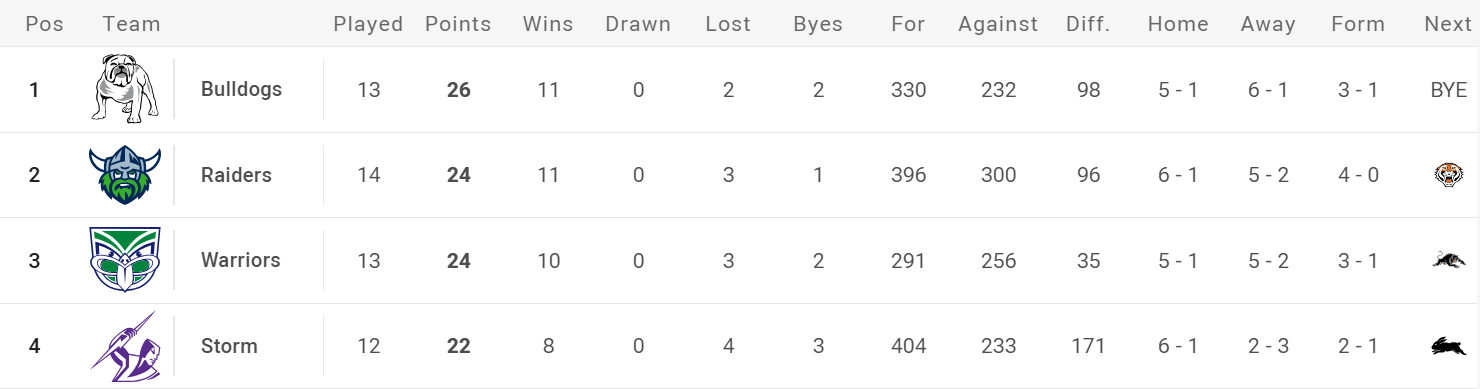Open the Panthers next-opponent logo in Warriors row
This screenshot has width=1480, height=389.
[x=1447, y=260]
